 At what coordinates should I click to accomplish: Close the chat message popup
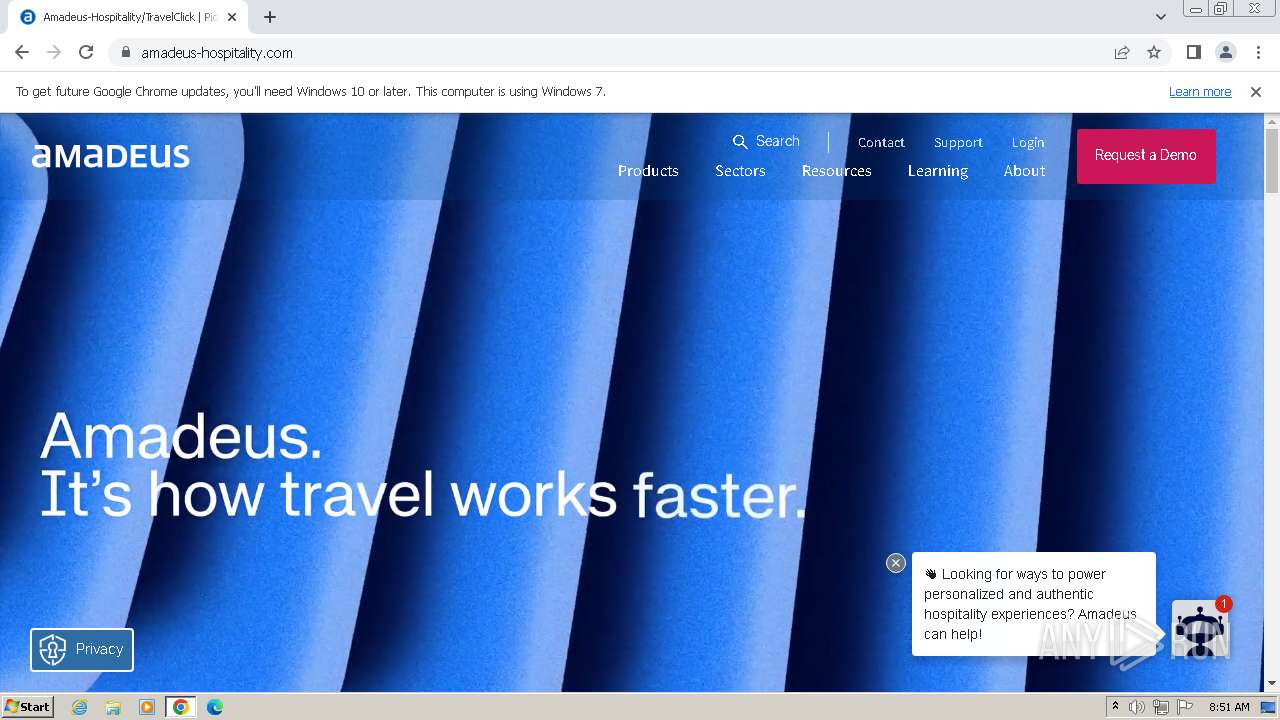click(x=896, y=563)
